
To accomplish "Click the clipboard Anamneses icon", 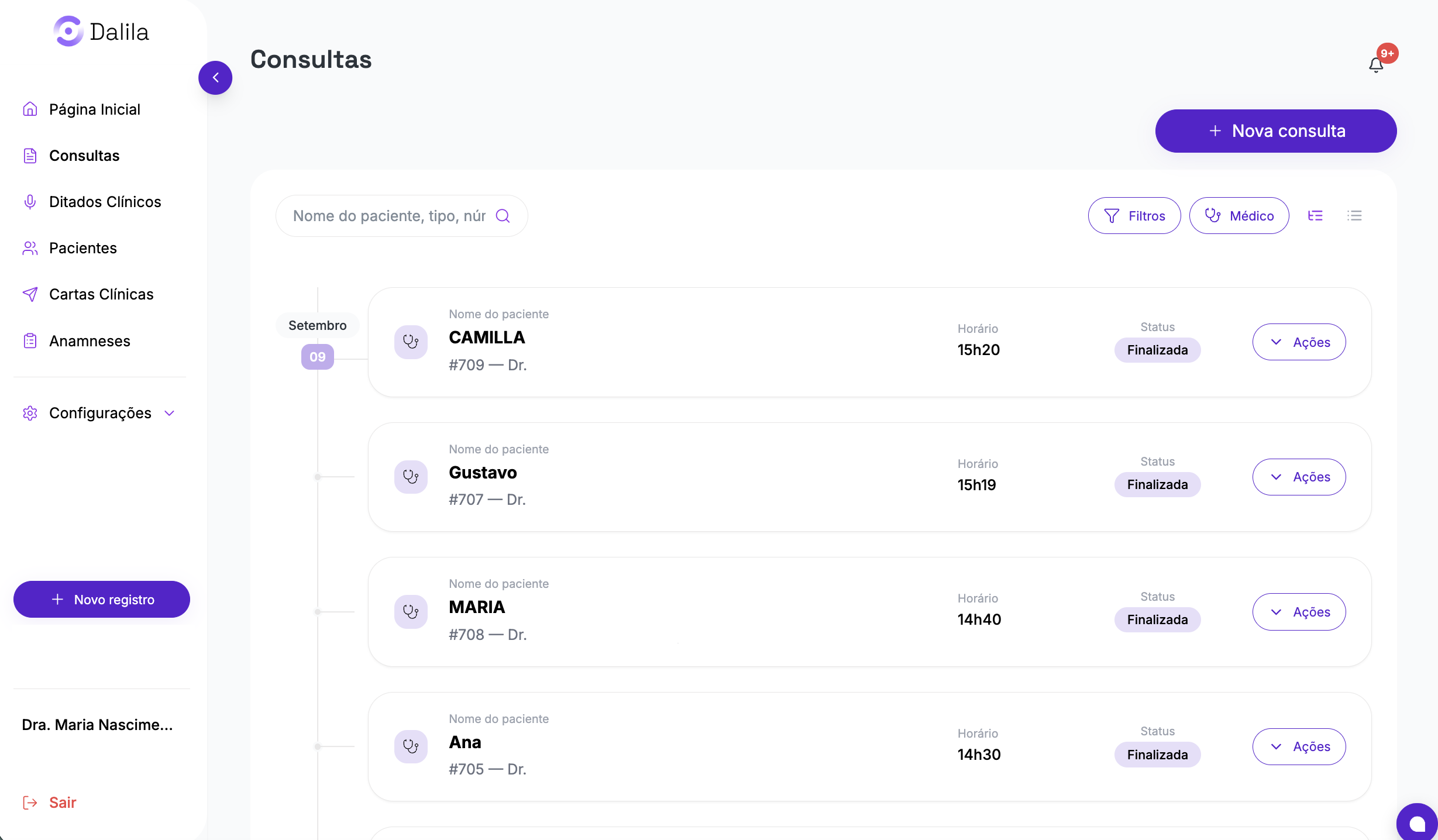I will [x=30, y=341].
